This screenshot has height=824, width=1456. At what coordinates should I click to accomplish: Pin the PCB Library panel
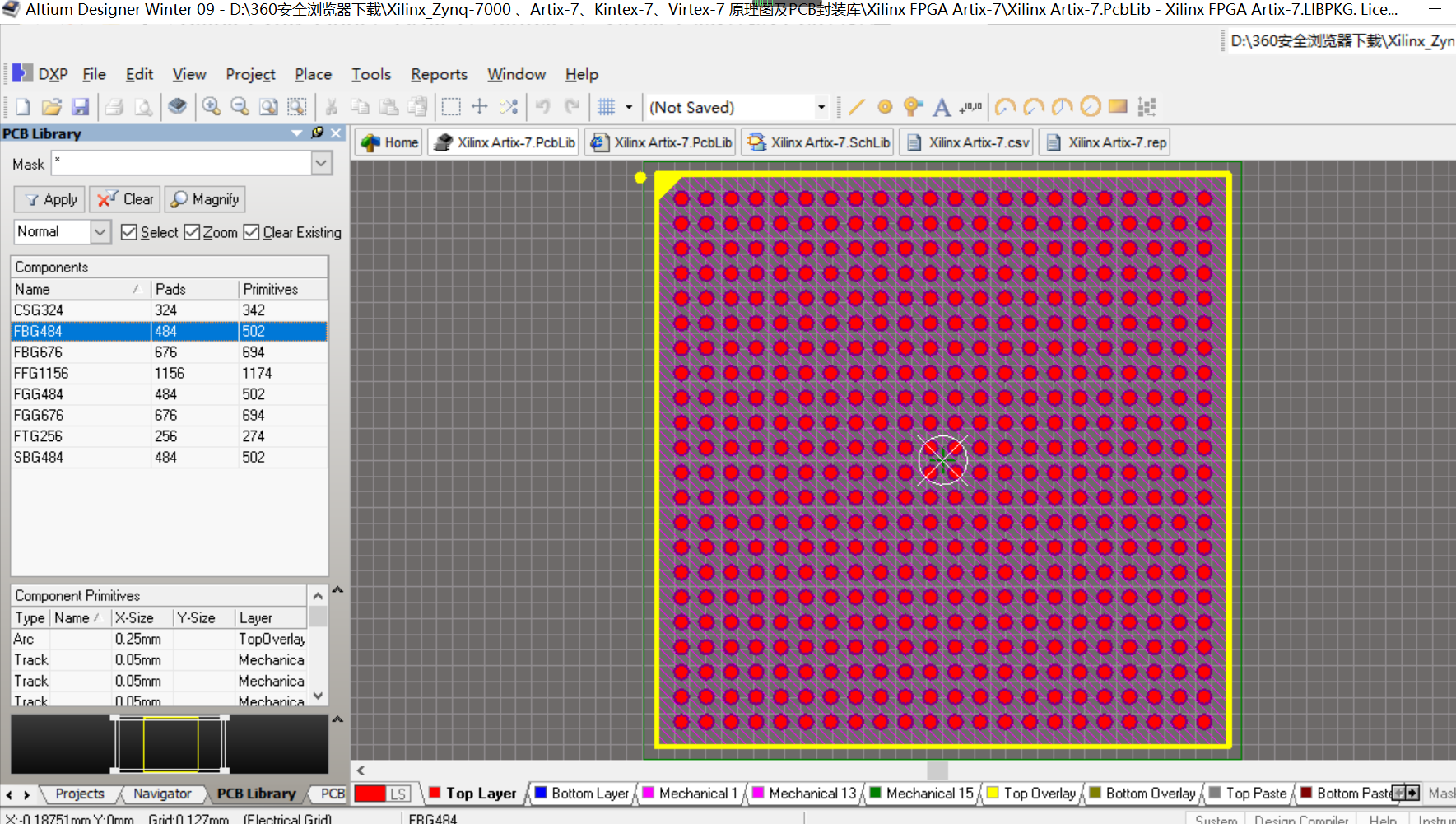click(318, 133)
